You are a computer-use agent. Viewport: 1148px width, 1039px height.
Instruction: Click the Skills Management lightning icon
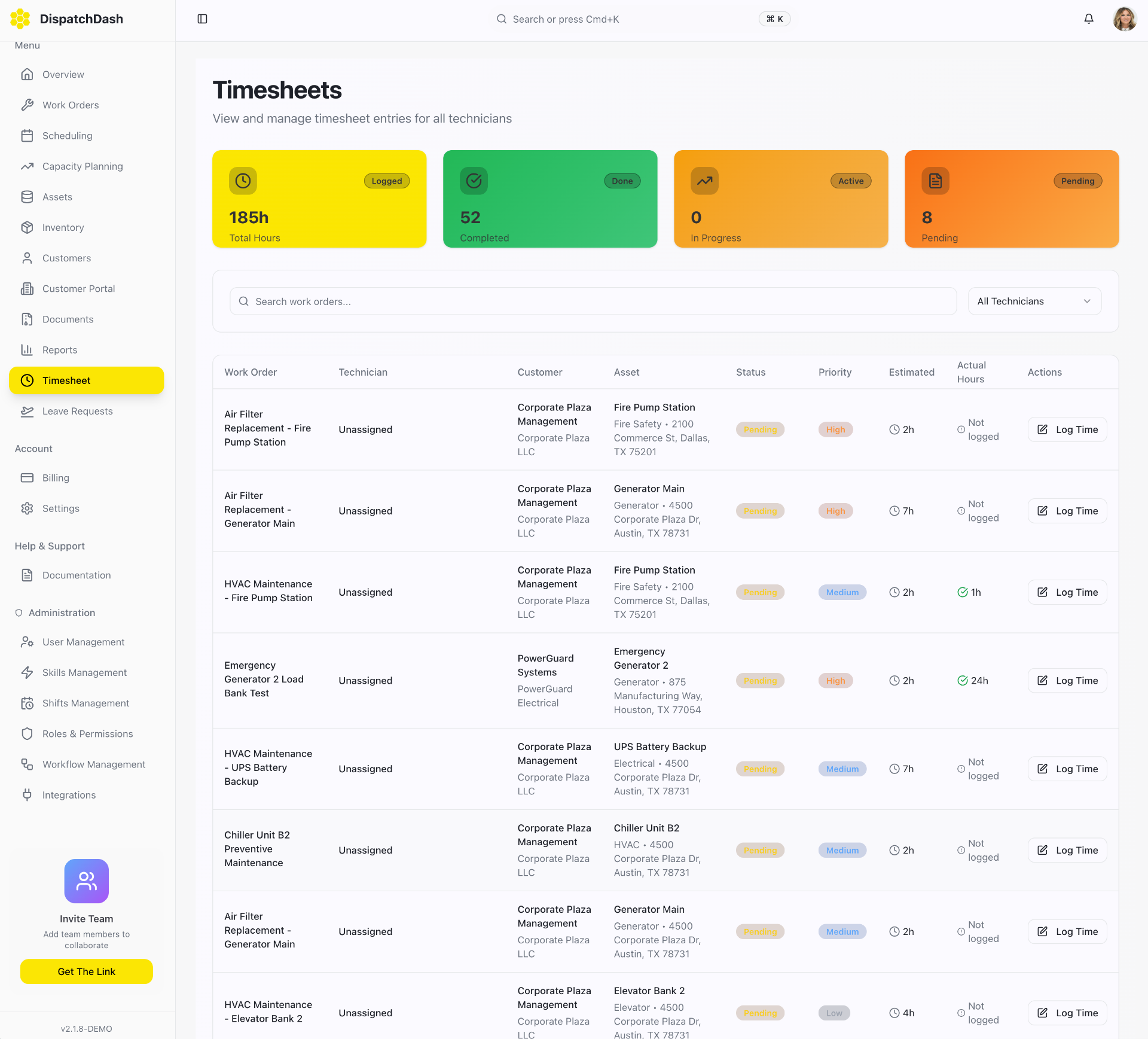pos(27,672)
